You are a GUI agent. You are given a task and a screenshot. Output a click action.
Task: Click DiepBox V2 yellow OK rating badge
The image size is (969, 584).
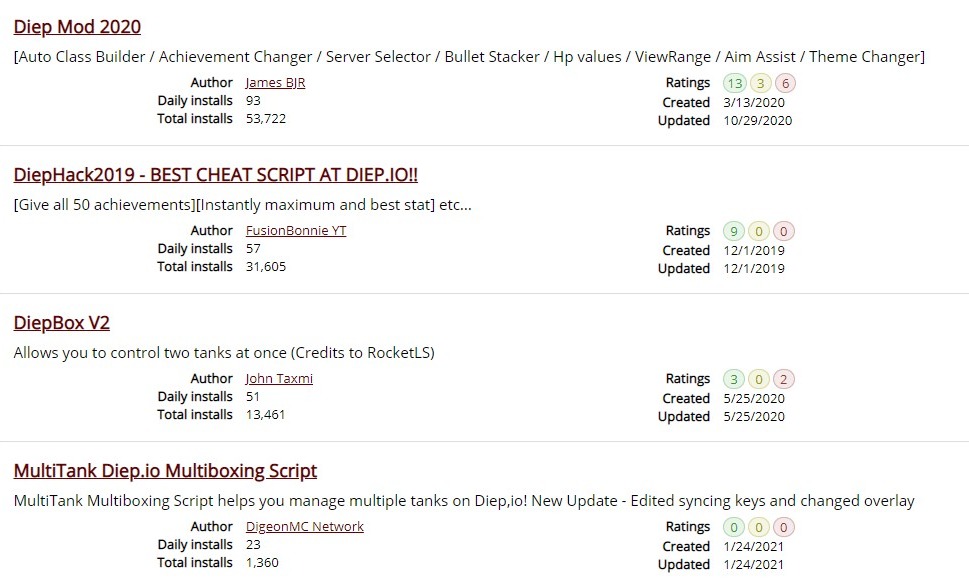760,380
